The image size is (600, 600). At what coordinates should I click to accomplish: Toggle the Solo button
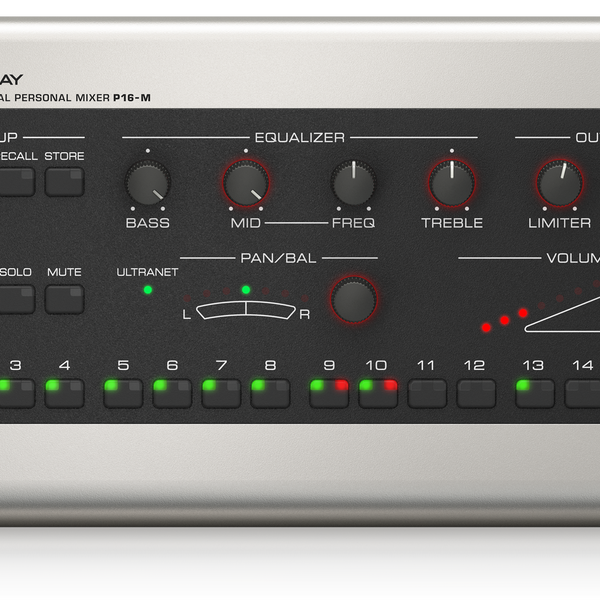15,298
